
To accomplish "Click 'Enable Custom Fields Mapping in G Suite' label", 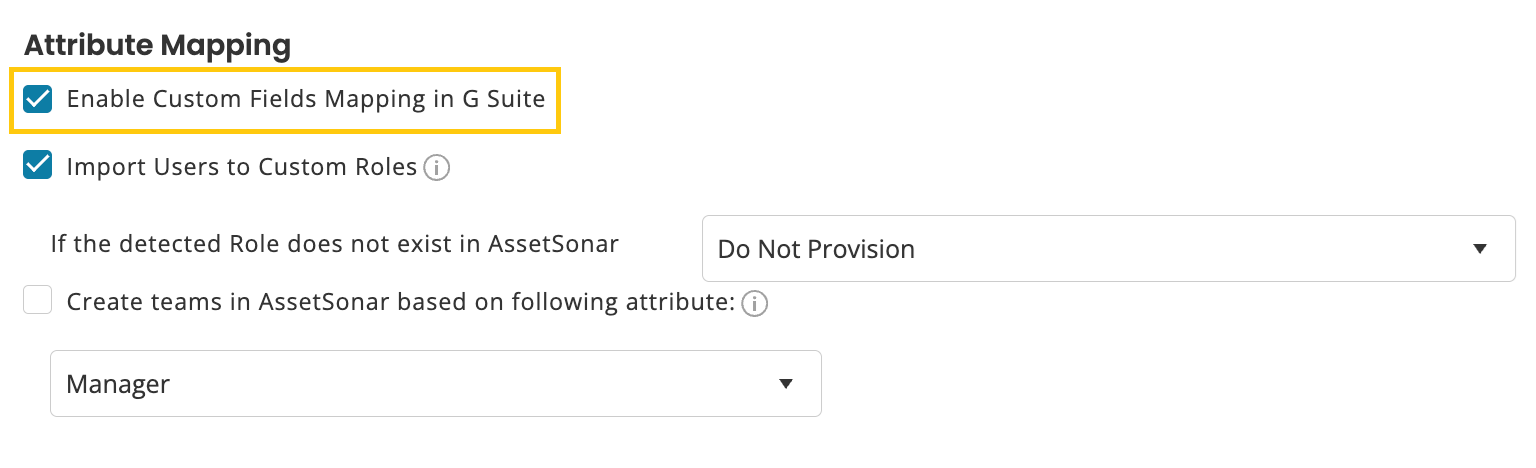I will tap(305, 99).
